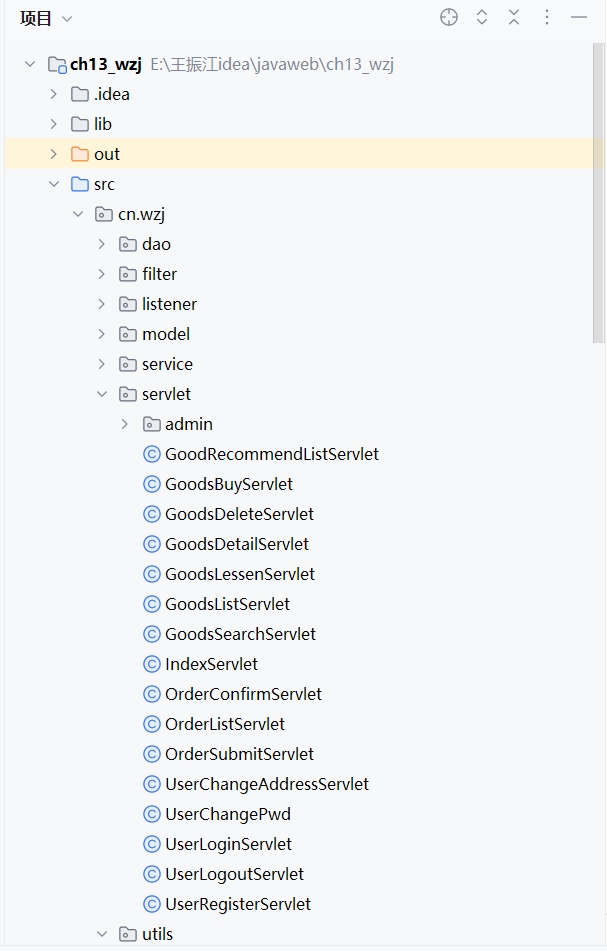The height and width of the screenshot is (951, 607).
Task: Collapse the src folder
Action: coord(54,184)
